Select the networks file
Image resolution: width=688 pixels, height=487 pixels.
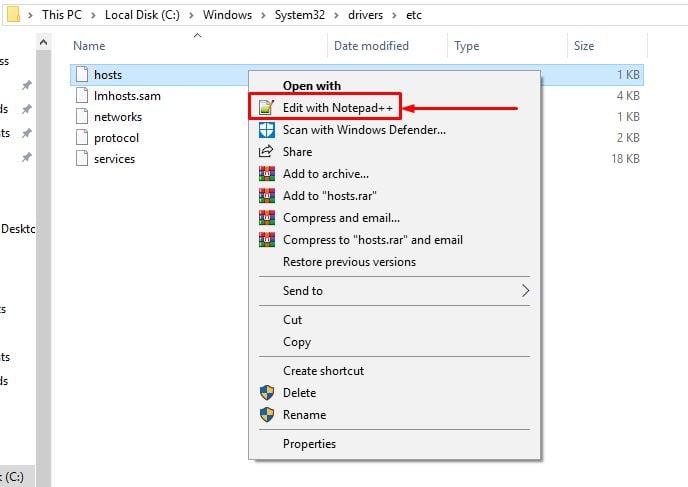tap(118, 117)
